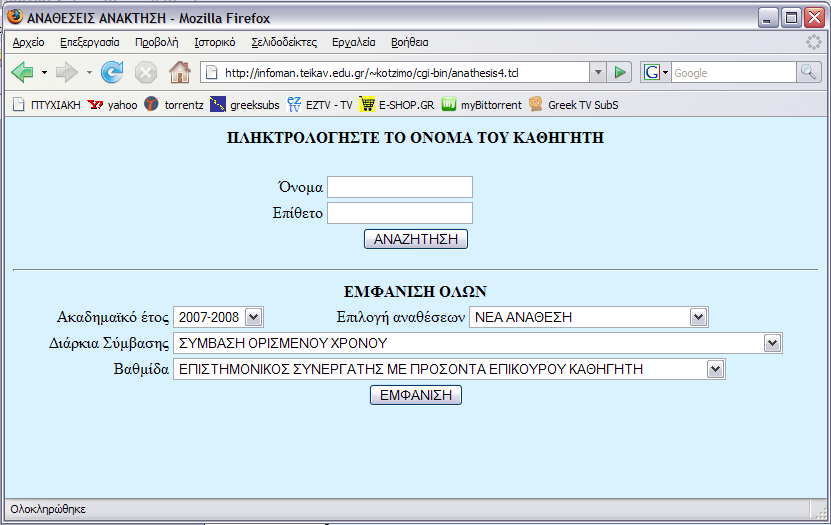
Task: Click the Επίθετο text field
Action: [400, 213]
